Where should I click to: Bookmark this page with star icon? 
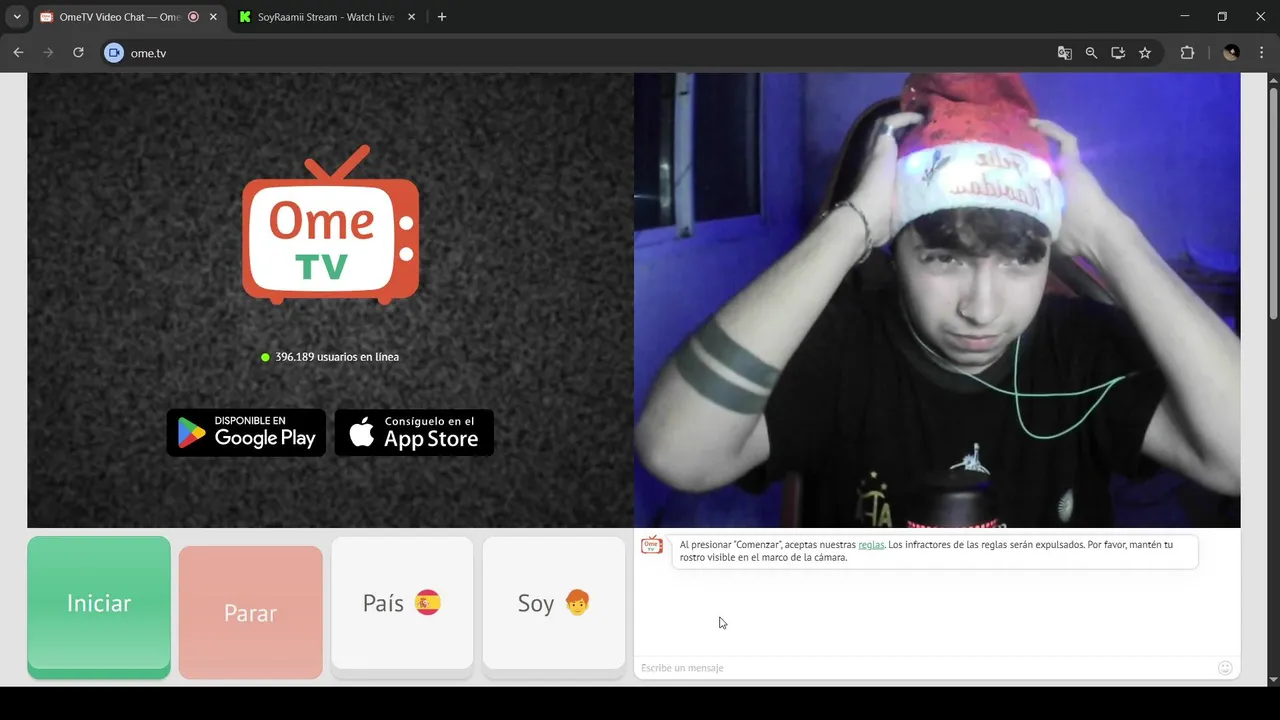tap(1145, 53)
